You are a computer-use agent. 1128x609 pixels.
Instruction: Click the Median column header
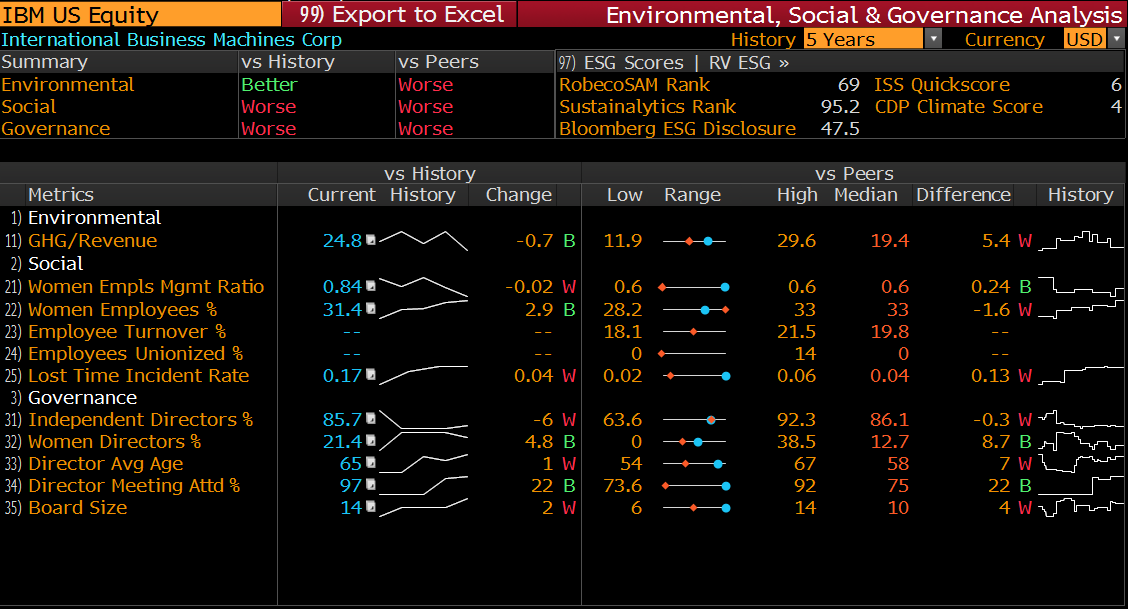tap(865, 194)
